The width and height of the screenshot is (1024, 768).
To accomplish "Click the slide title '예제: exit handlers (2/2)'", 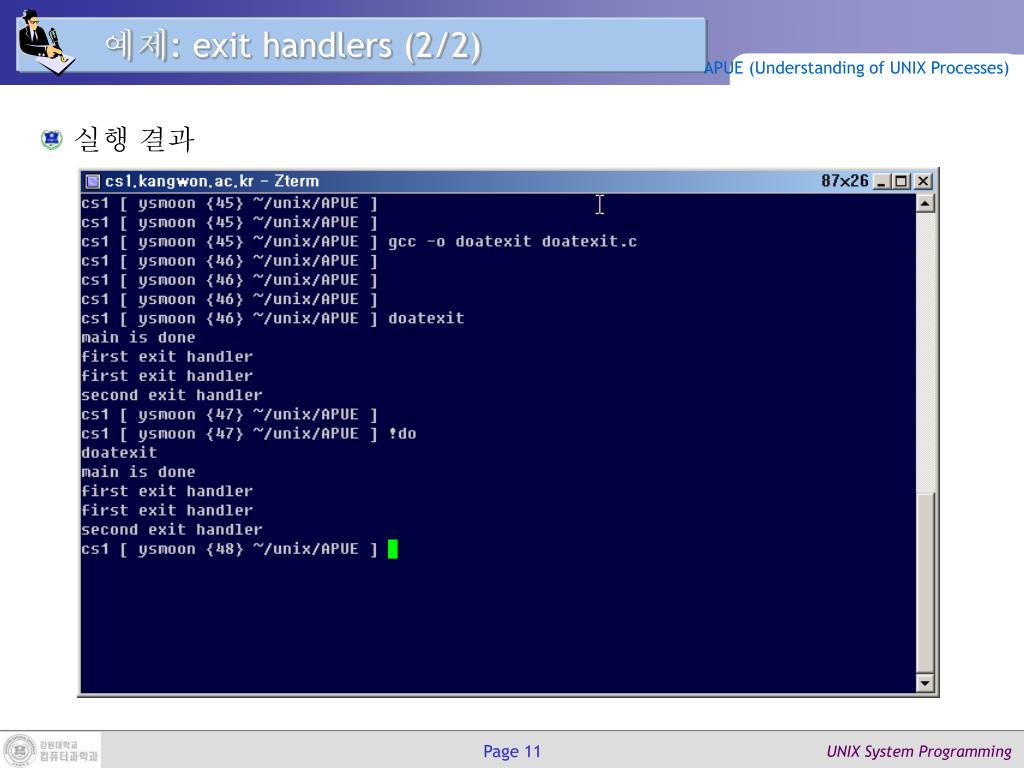I will click(293, 46).
